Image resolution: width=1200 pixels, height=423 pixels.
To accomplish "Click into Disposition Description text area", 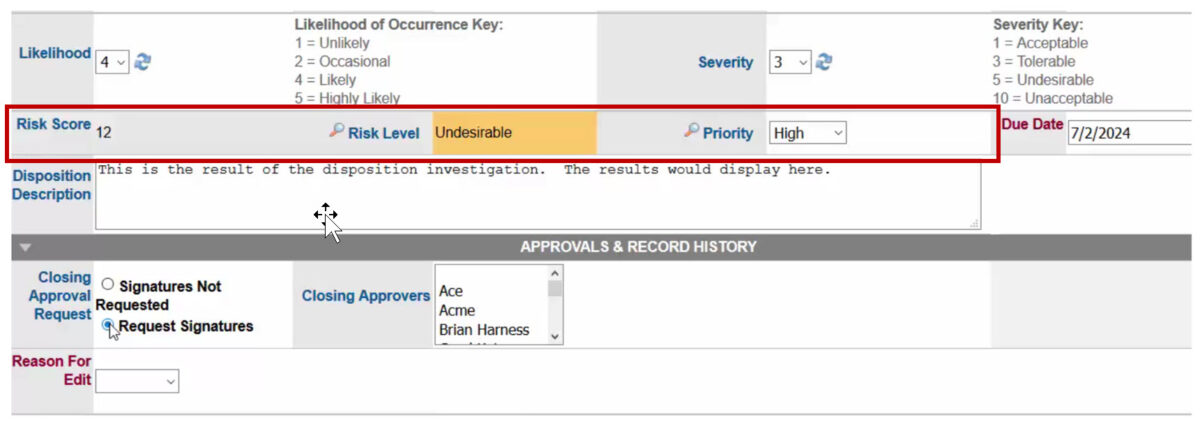I will click(537, 194).
